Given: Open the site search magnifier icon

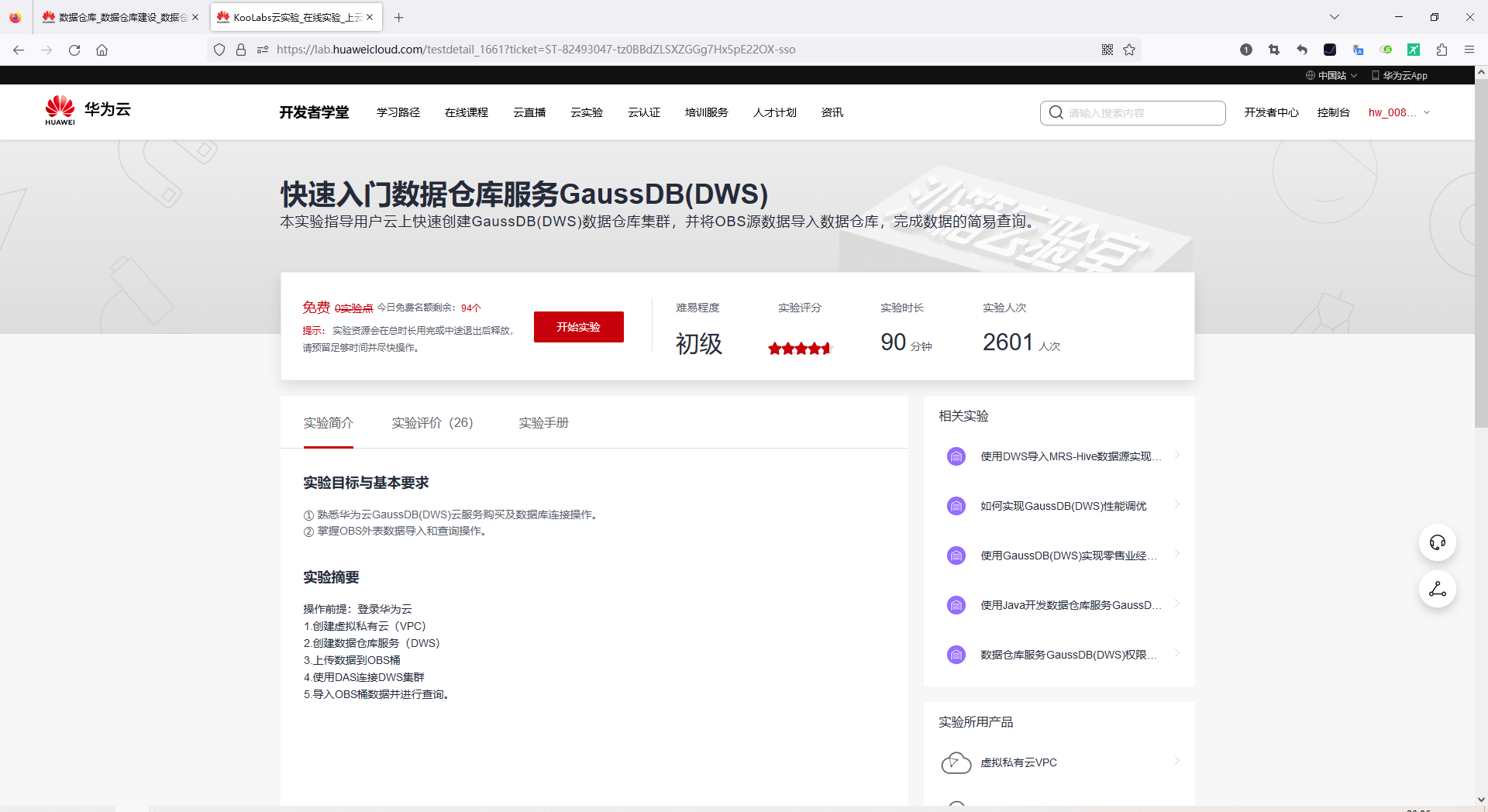Looking at the screenshot, I should click(x=1056, y=112).
